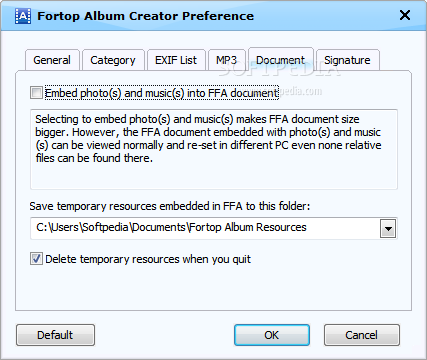The image size is (427, 360).
Task: Click the 'Embed photo(s) and music(s)' label text
Action: pos(161,93)
